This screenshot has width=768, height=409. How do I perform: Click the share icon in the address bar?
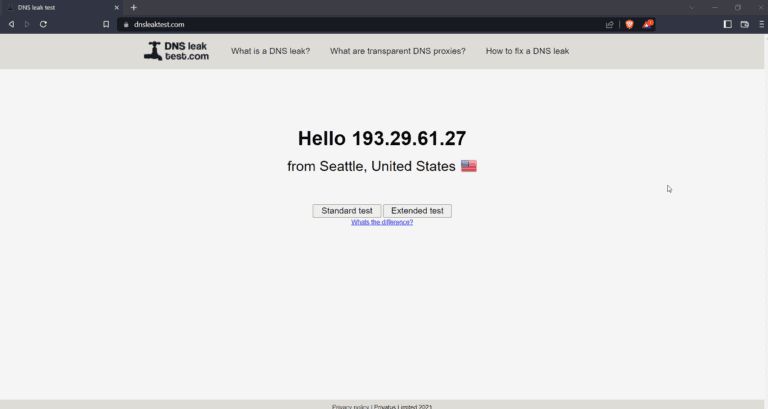[x=609, y=24]
